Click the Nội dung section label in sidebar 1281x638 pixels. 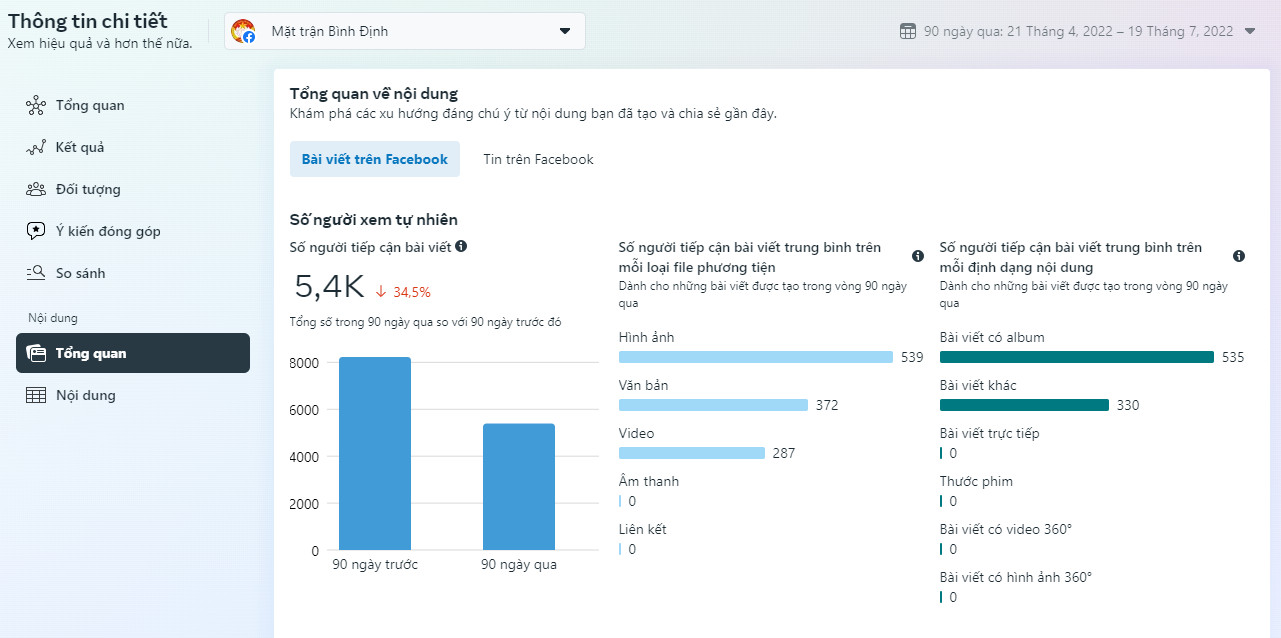click(53, 318)
